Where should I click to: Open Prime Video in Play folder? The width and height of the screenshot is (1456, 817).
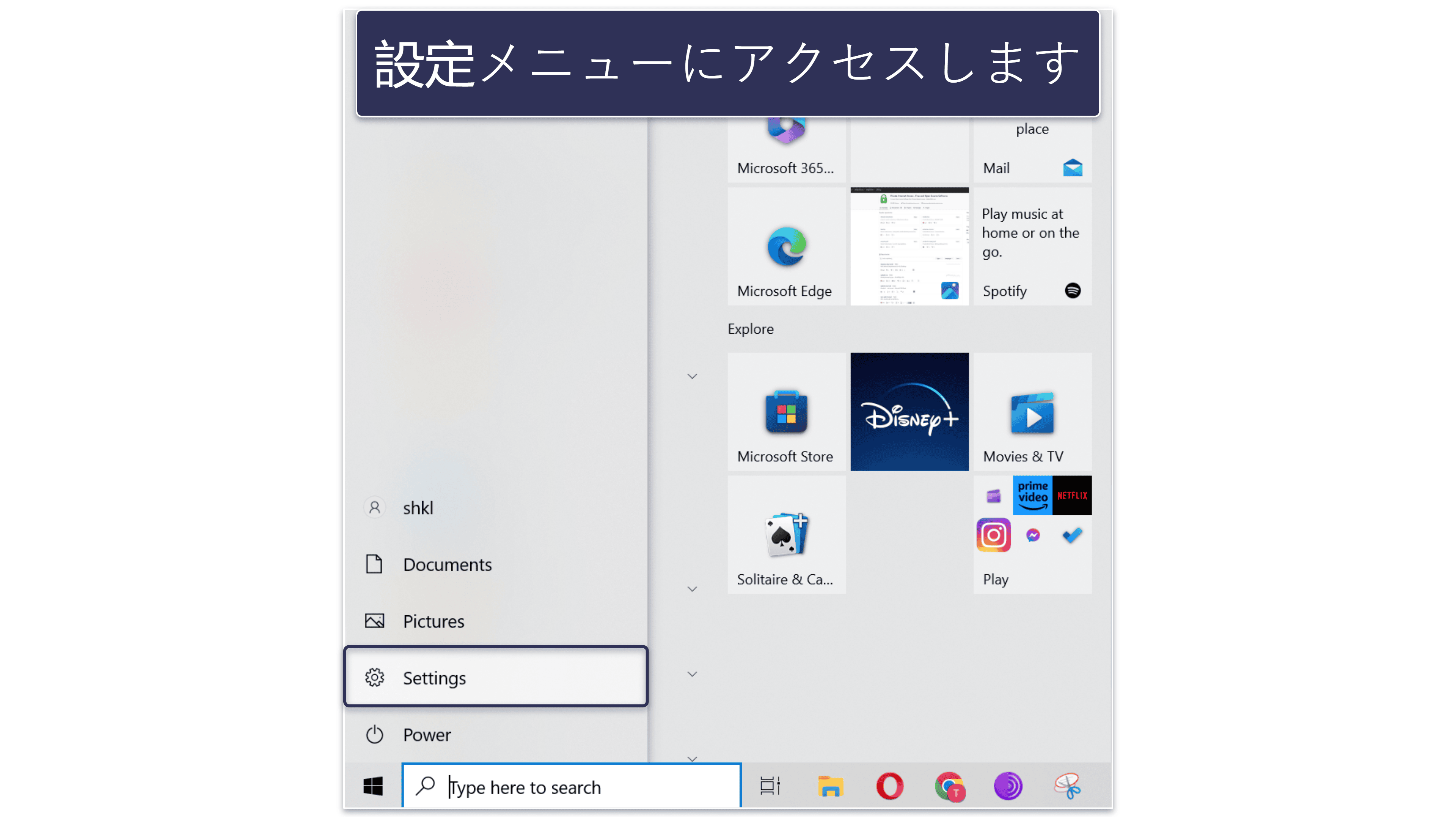1032,495
